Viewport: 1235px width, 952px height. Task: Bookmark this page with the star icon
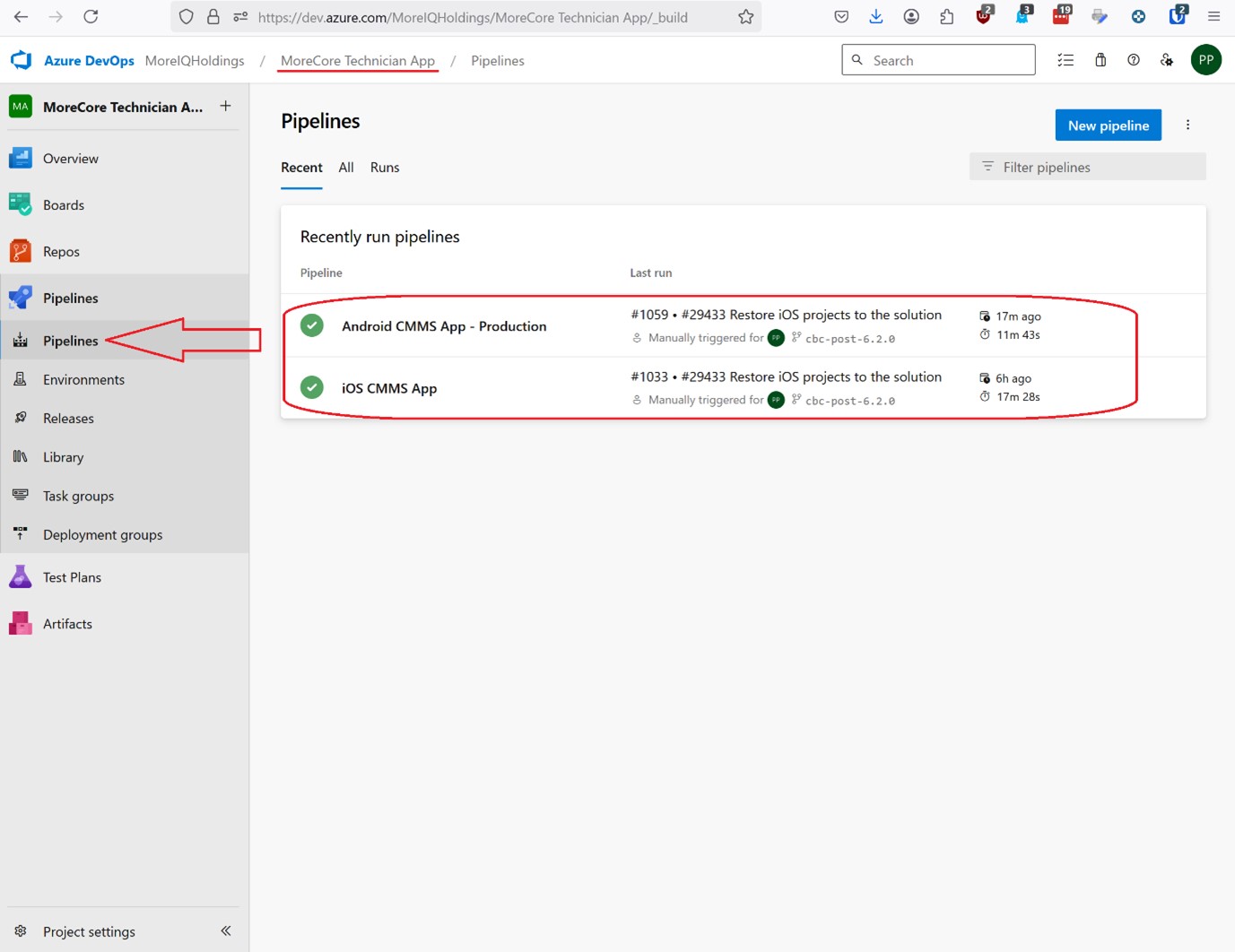[x=745, y=17]
